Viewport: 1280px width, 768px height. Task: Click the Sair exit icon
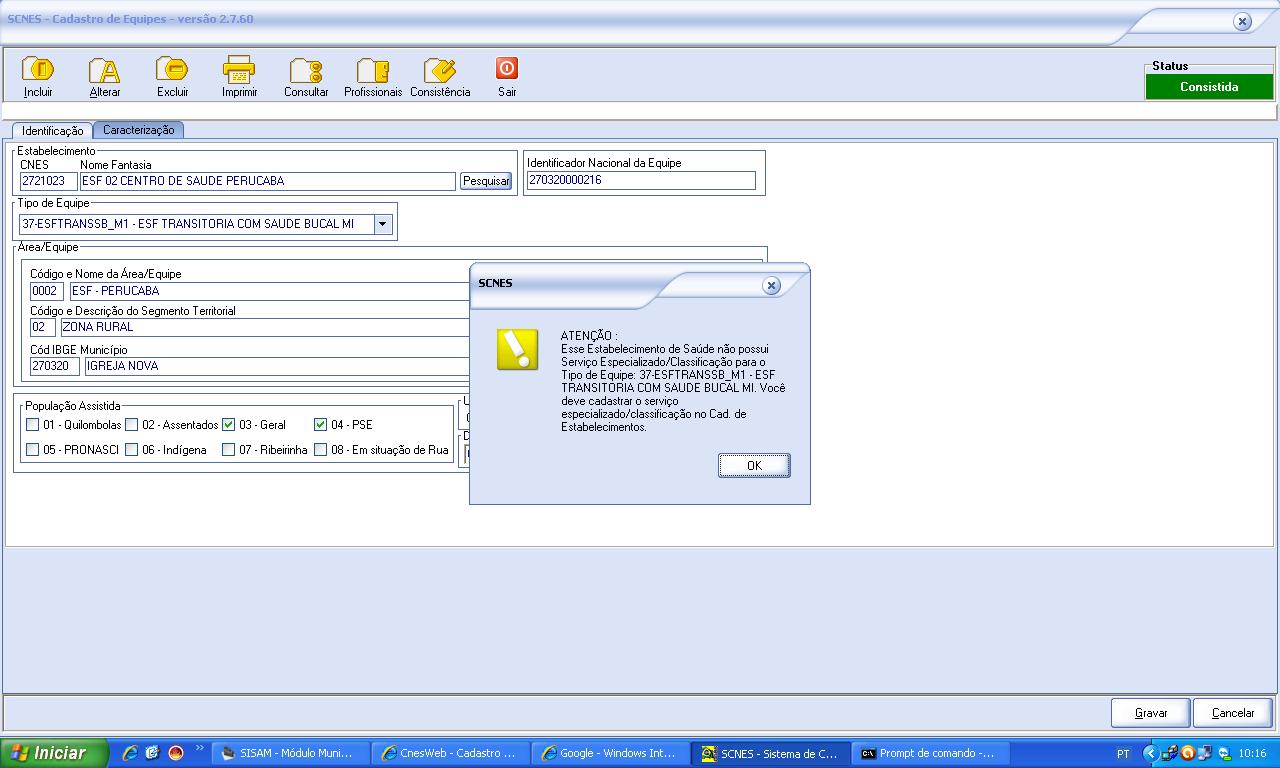click(507, 69)
